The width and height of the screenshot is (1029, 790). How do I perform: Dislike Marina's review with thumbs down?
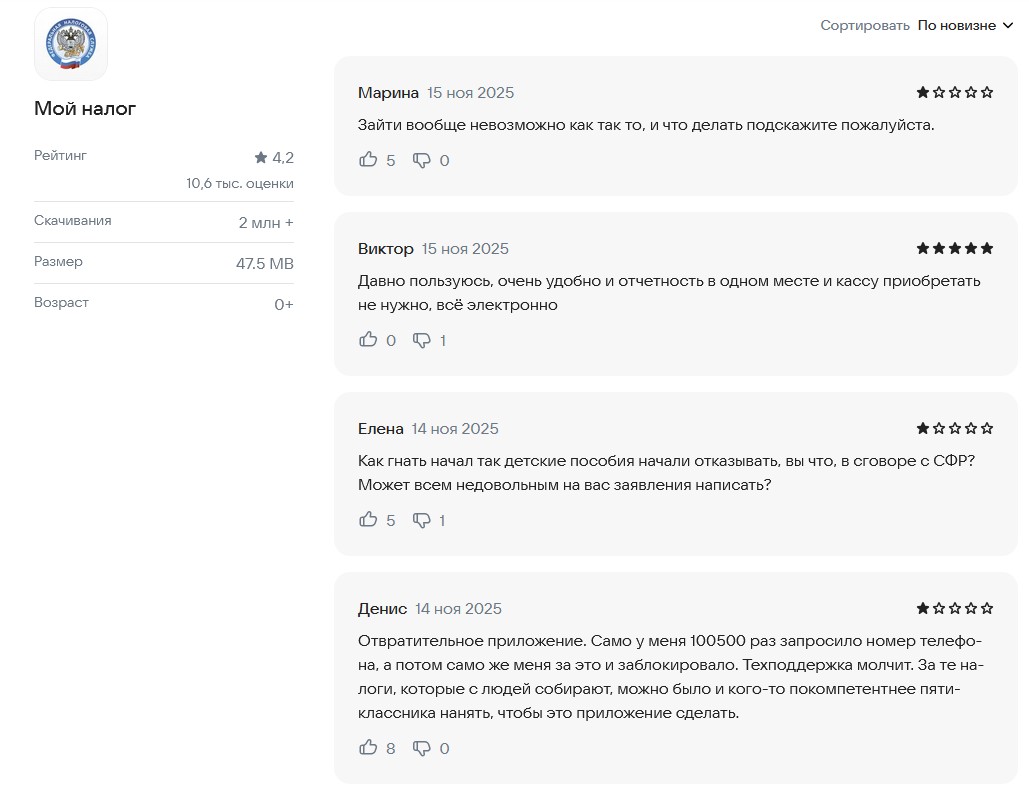pos(422,160)
